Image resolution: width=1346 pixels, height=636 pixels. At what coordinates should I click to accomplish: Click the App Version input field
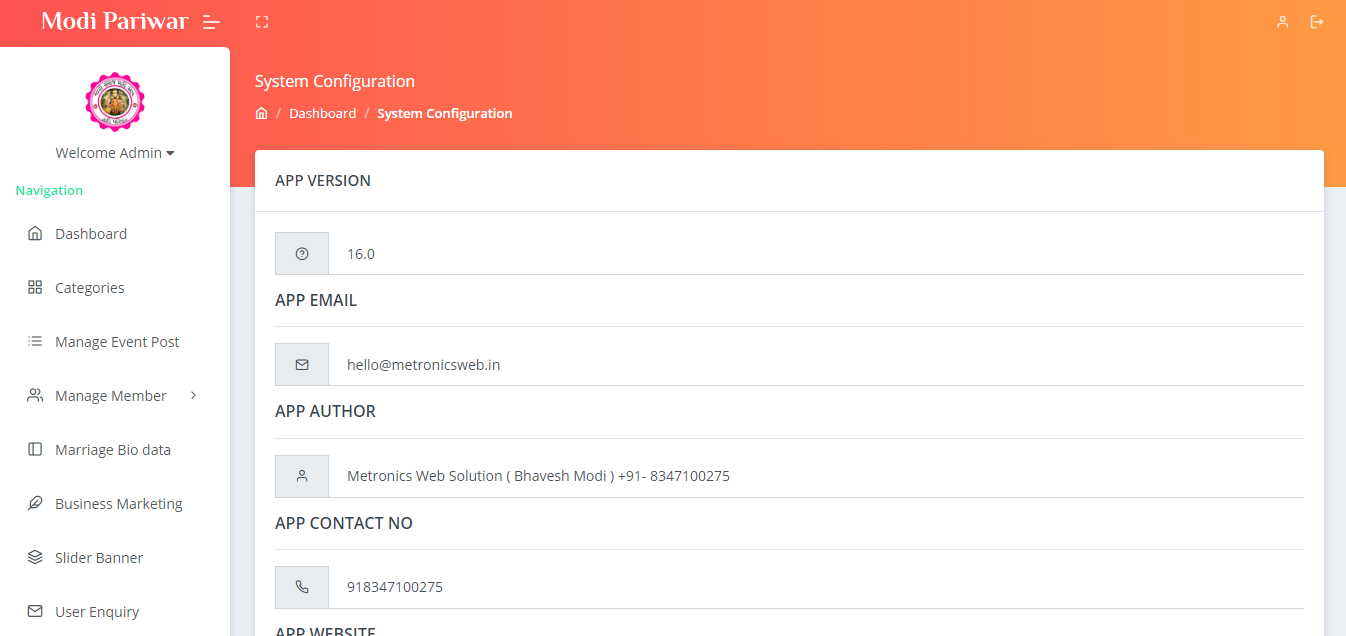coord(815,254)
